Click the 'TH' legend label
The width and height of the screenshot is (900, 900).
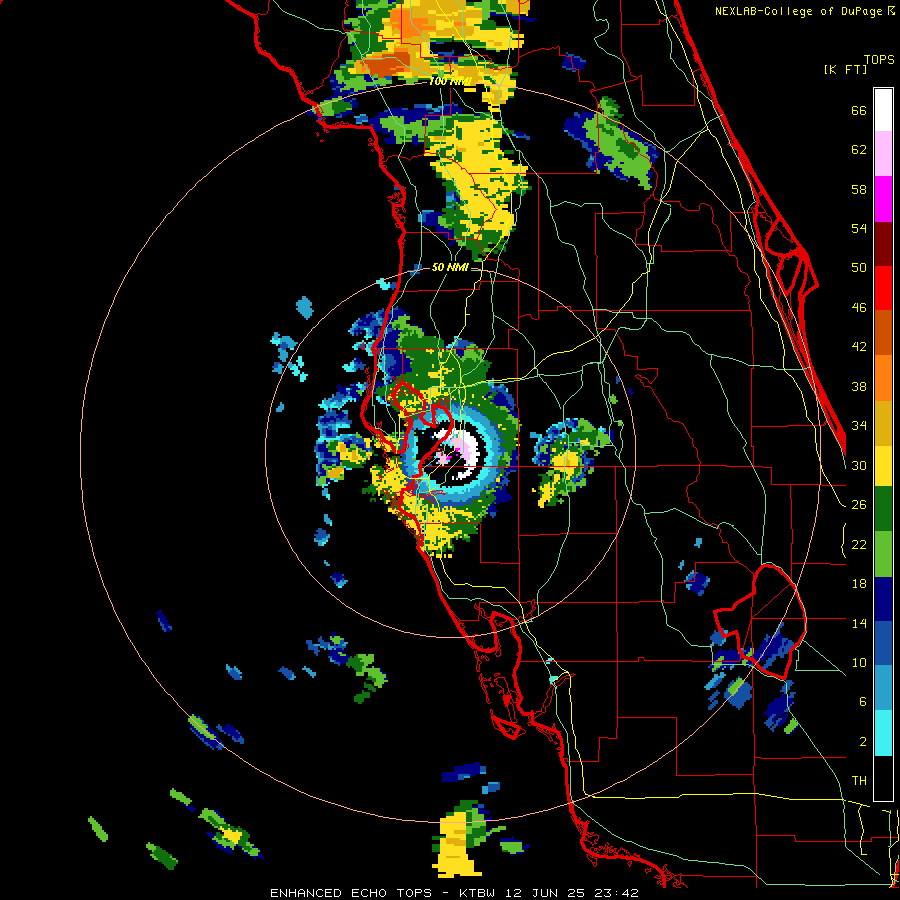click(x=859, y=781)
